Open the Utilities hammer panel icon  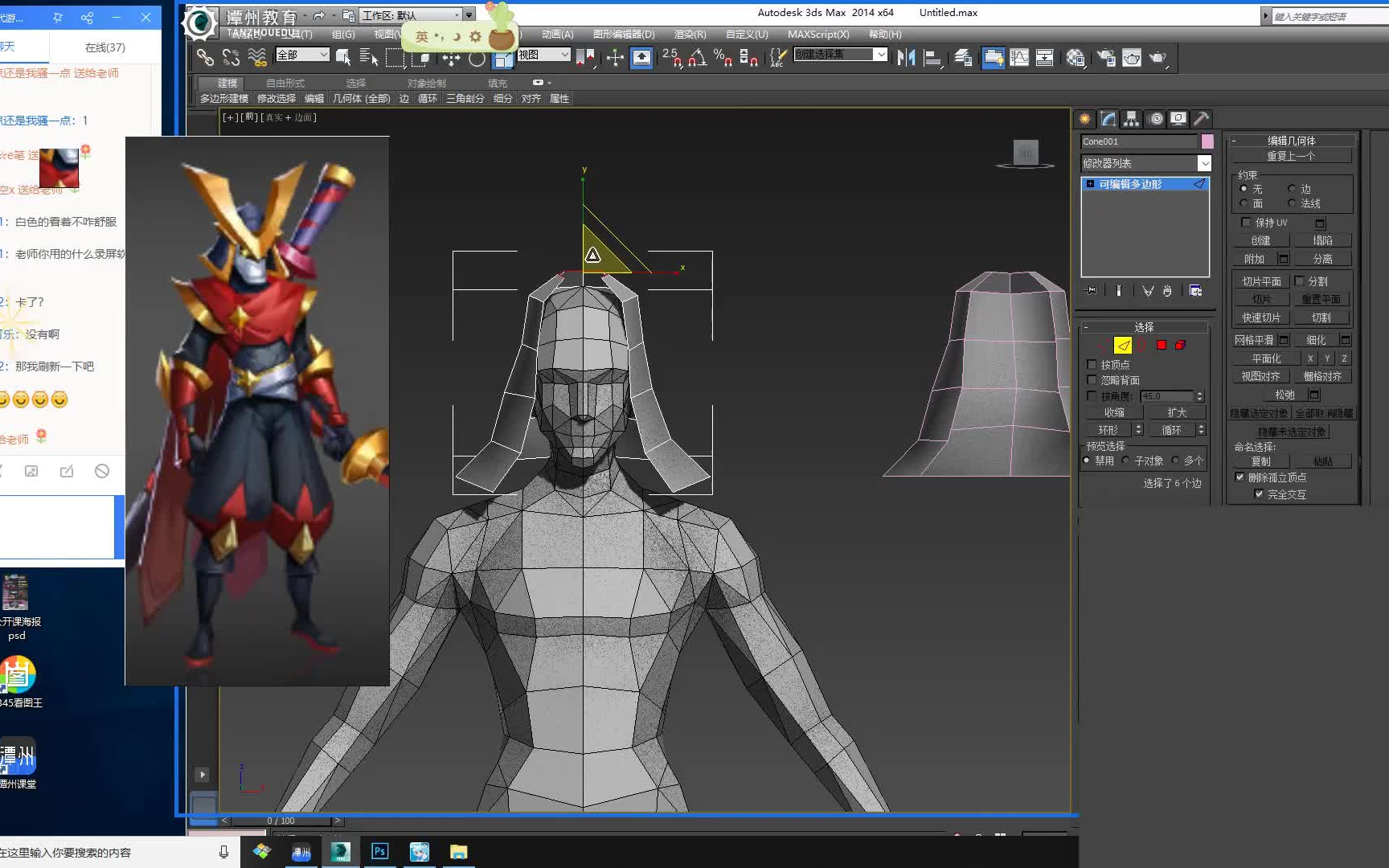click(x=1201, y=119)
